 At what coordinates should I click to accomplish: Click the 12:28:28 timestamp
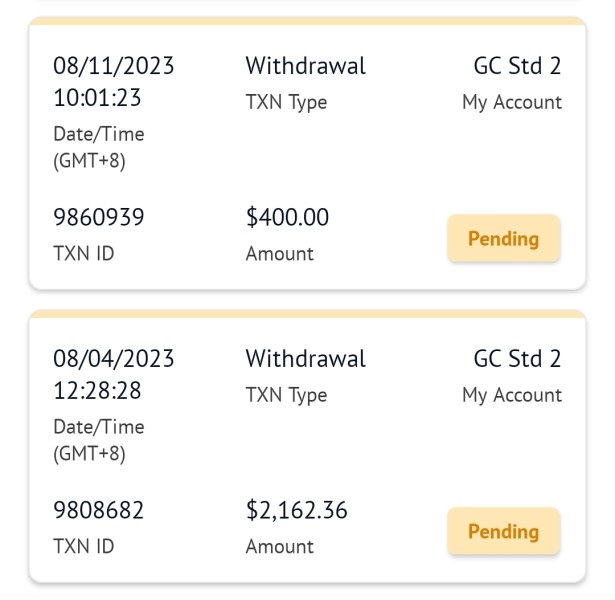(x=98, y=392)
